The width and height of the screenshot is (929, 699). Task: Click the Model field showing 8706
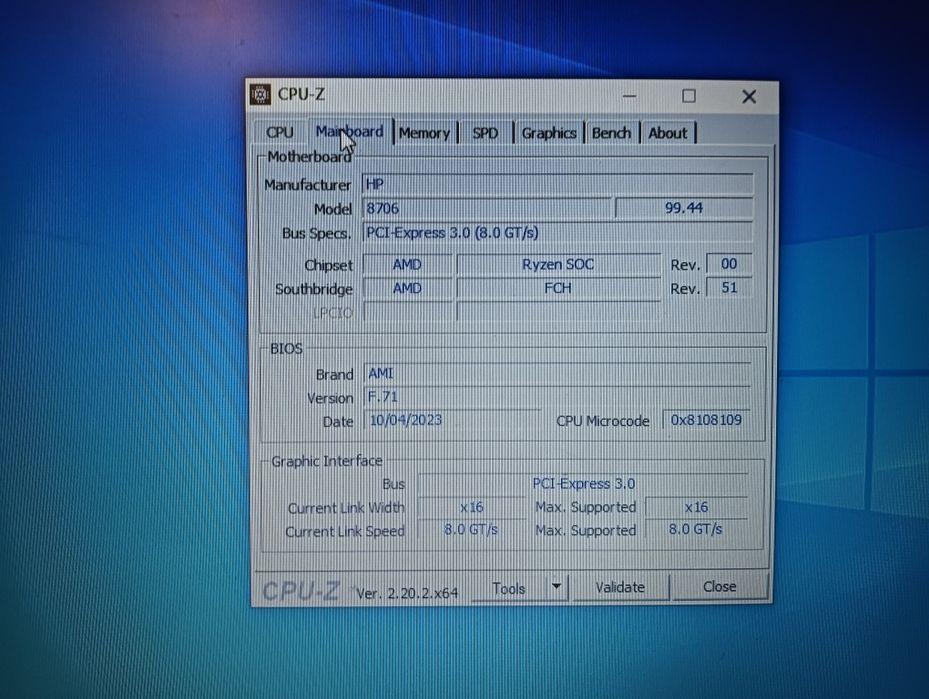pos(486,209)
